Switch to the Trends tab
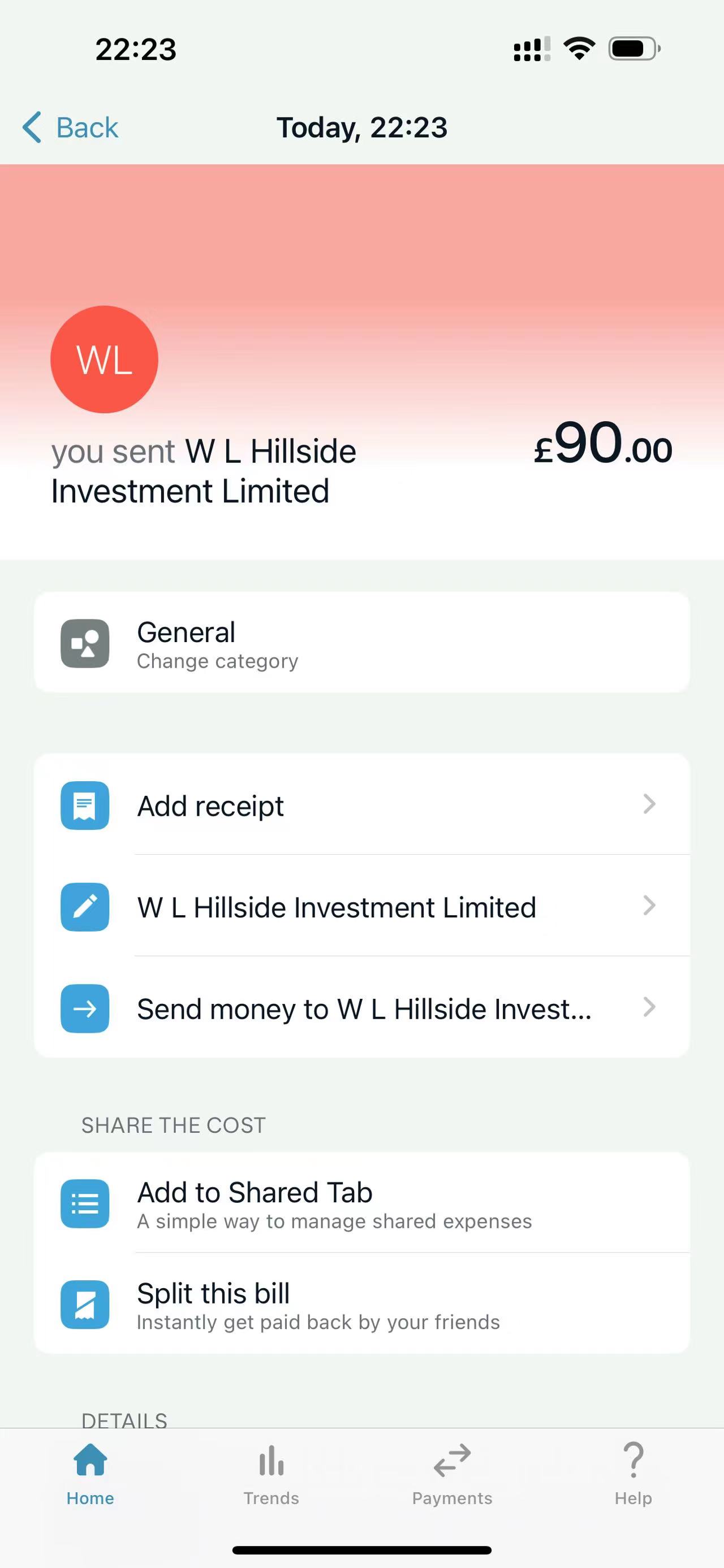The height and width of the screenshot is (1568, 724). tap(271, 1473)
